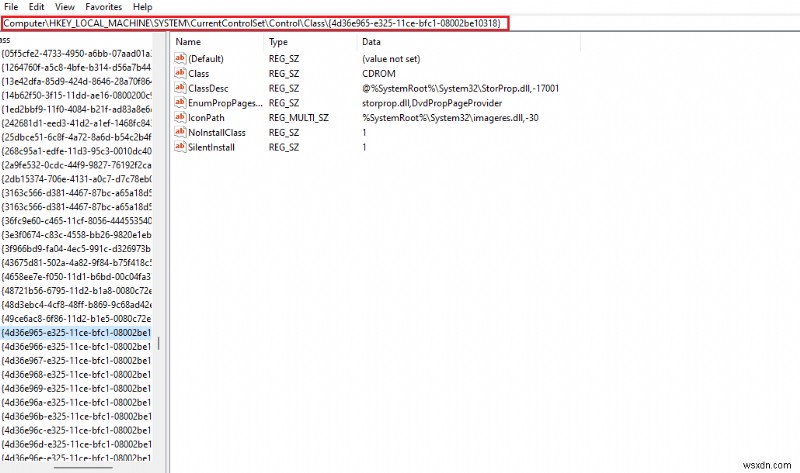This screenshot has height=473, width=800.
Task: Select the {1ed2bbf9-11f0-4084 key
Action: point(76,109)
